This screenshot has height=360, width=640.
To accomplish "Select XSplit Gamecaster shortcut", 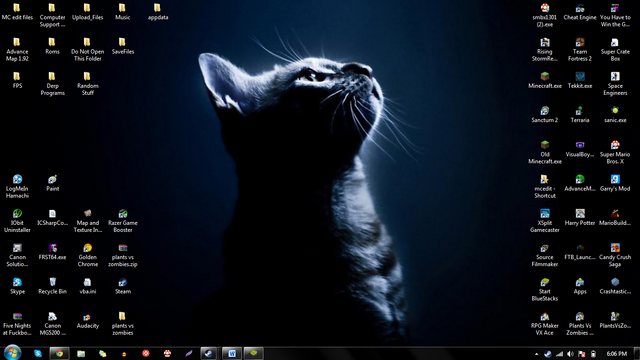I will 544,221.
